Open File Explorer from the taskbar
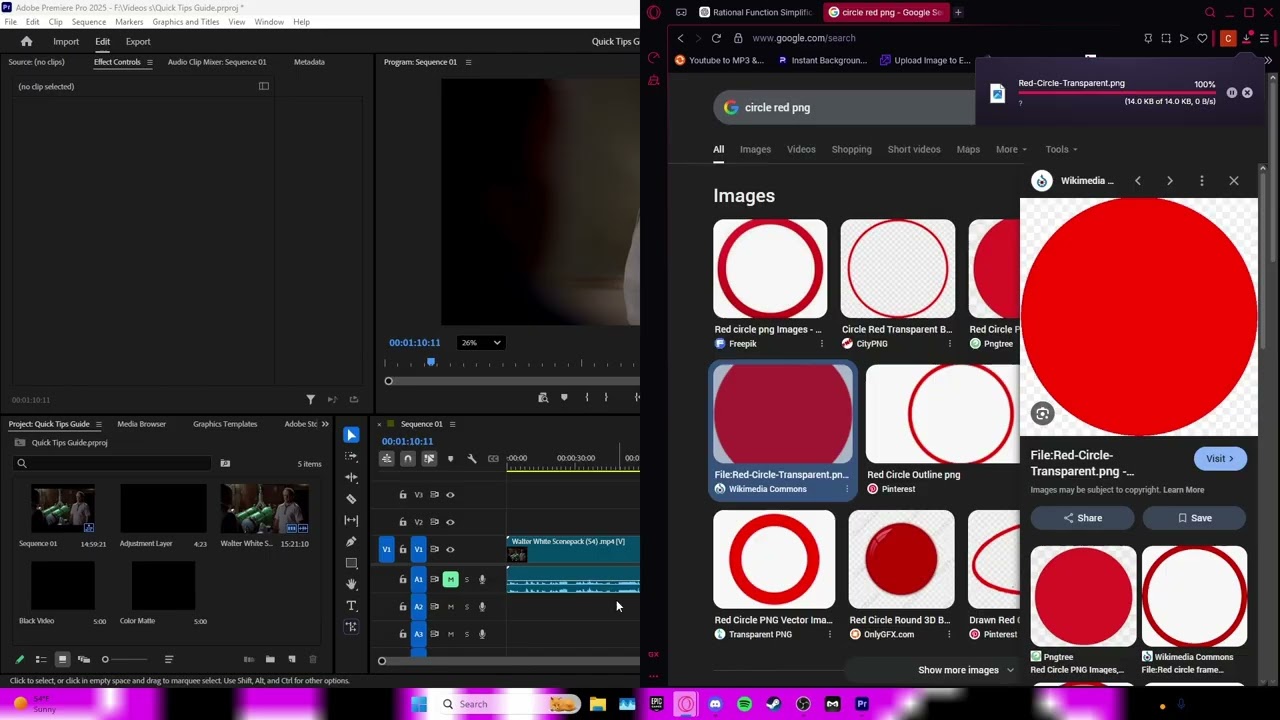The width and height of the screenshot is (1280, 720). pyautogui.click(x=598, y=704)
